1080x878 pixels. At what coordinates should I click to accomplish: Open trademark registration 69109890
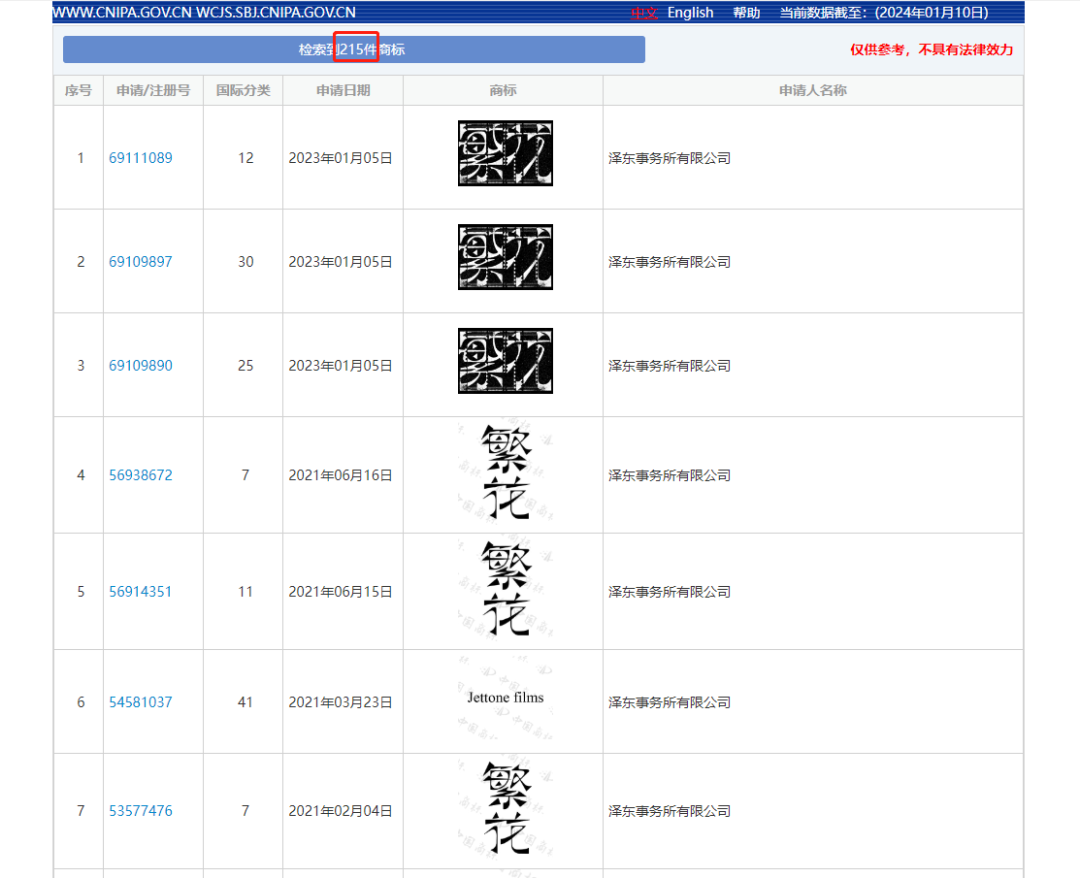[141, 366]
